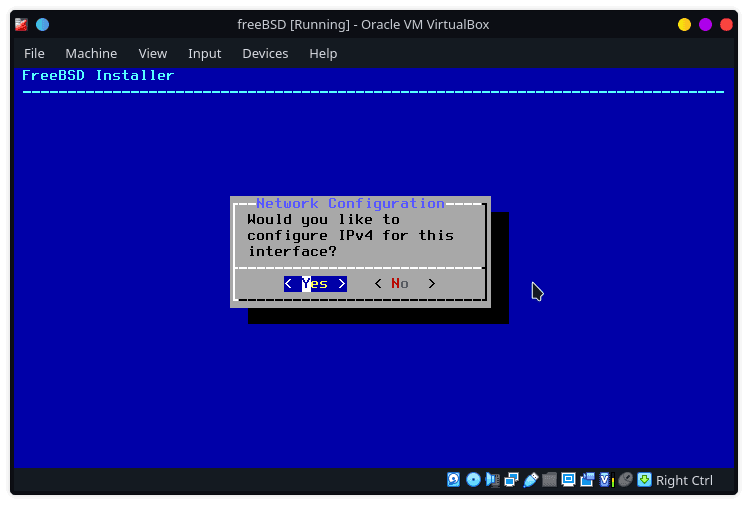Viewport: 748px width, 505px height.
Task: Choose No in Network Configuration dialog
Action: tap(405, 284)
